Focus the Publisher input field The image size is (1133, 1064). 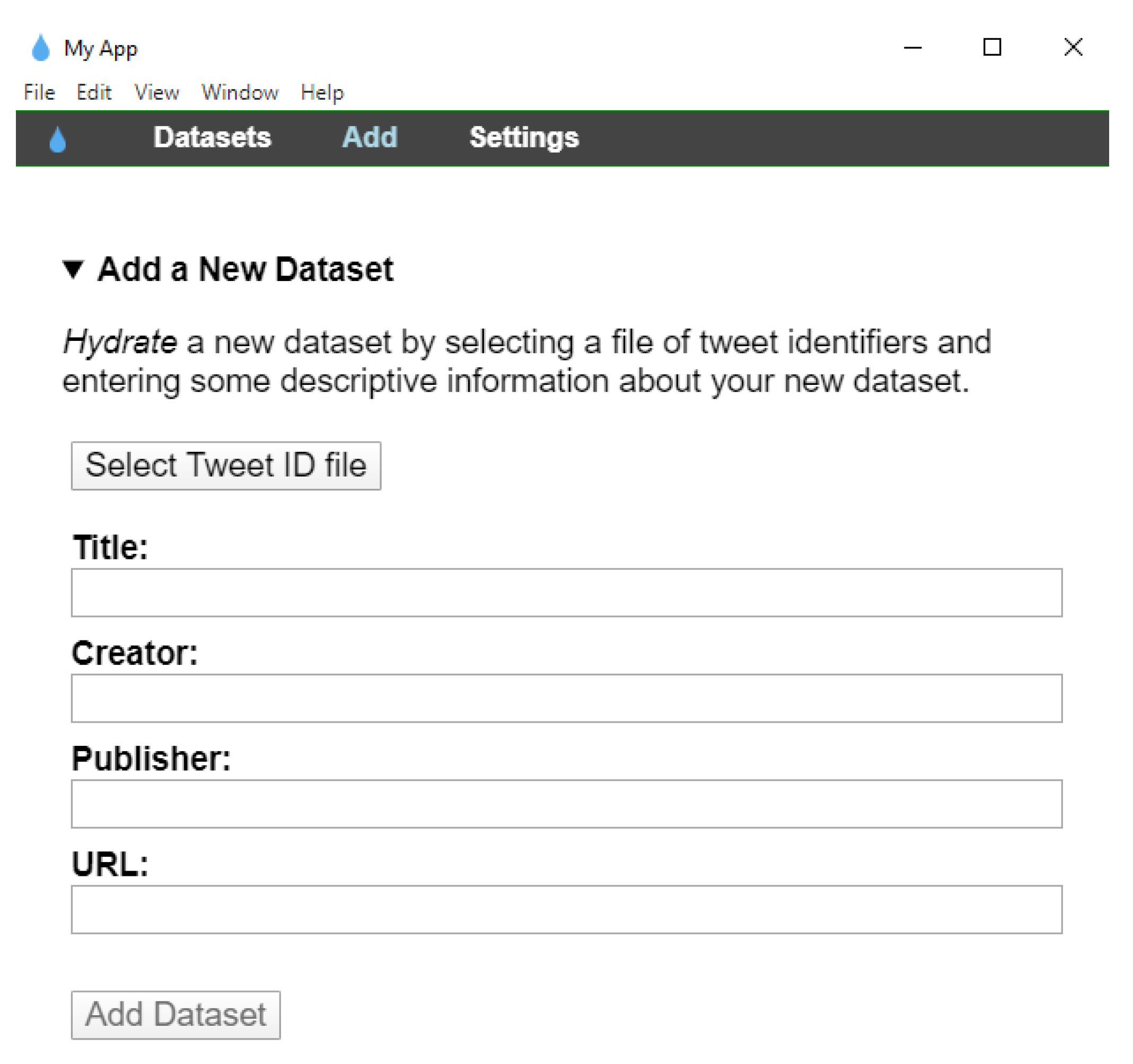[x=566, y=804]
